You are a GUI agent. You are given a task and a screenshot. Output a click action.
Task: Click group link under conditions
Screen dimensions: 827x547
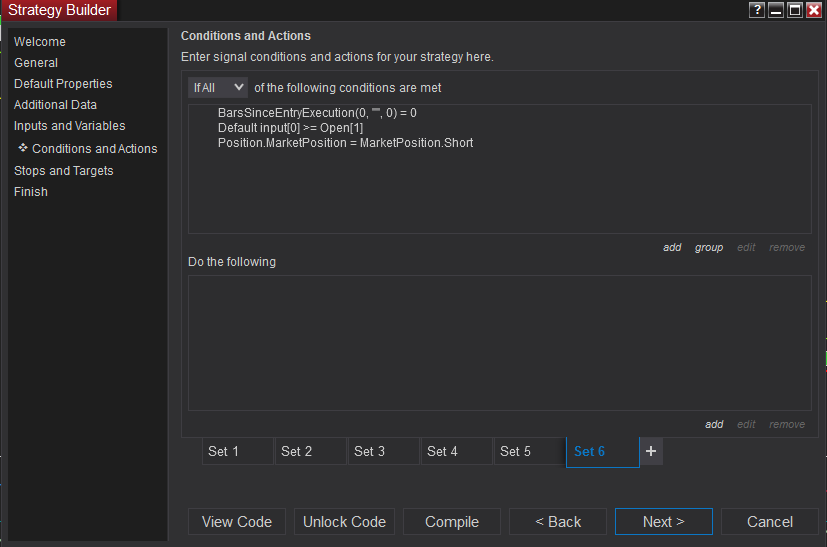(x=709, y=247)
